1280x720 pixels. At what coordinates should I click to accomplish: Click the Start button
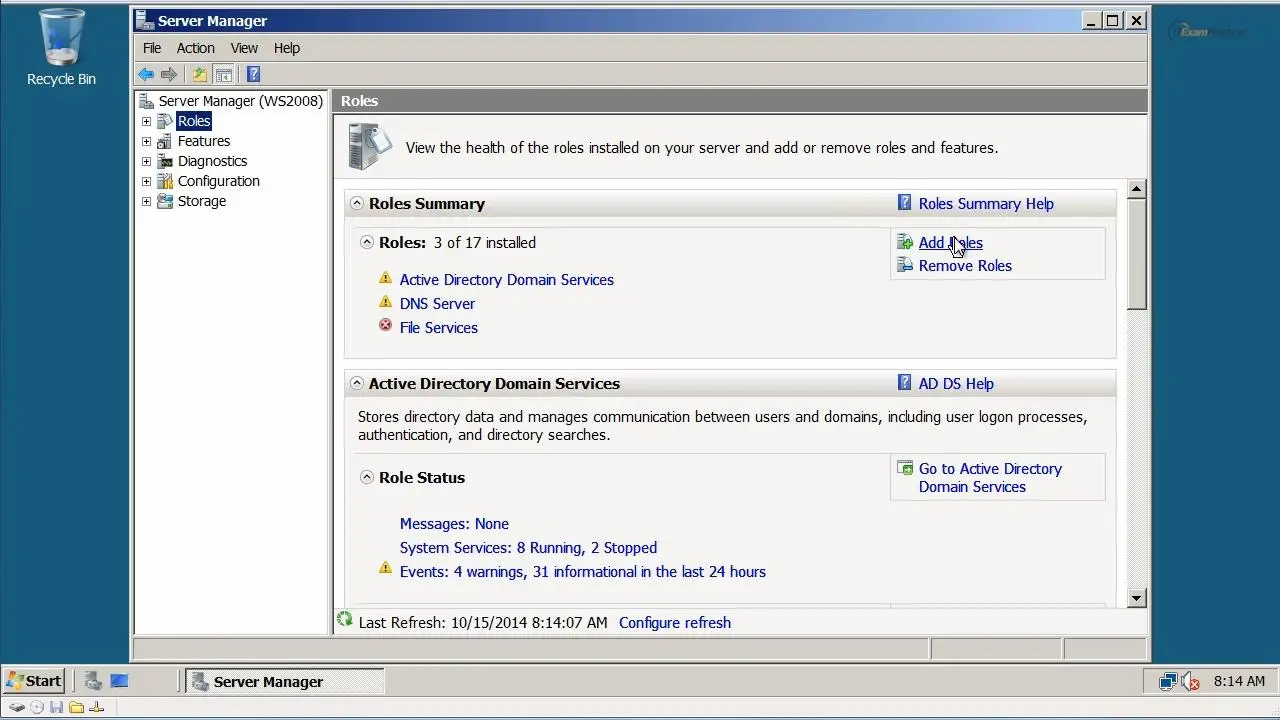tap(34, 681)
